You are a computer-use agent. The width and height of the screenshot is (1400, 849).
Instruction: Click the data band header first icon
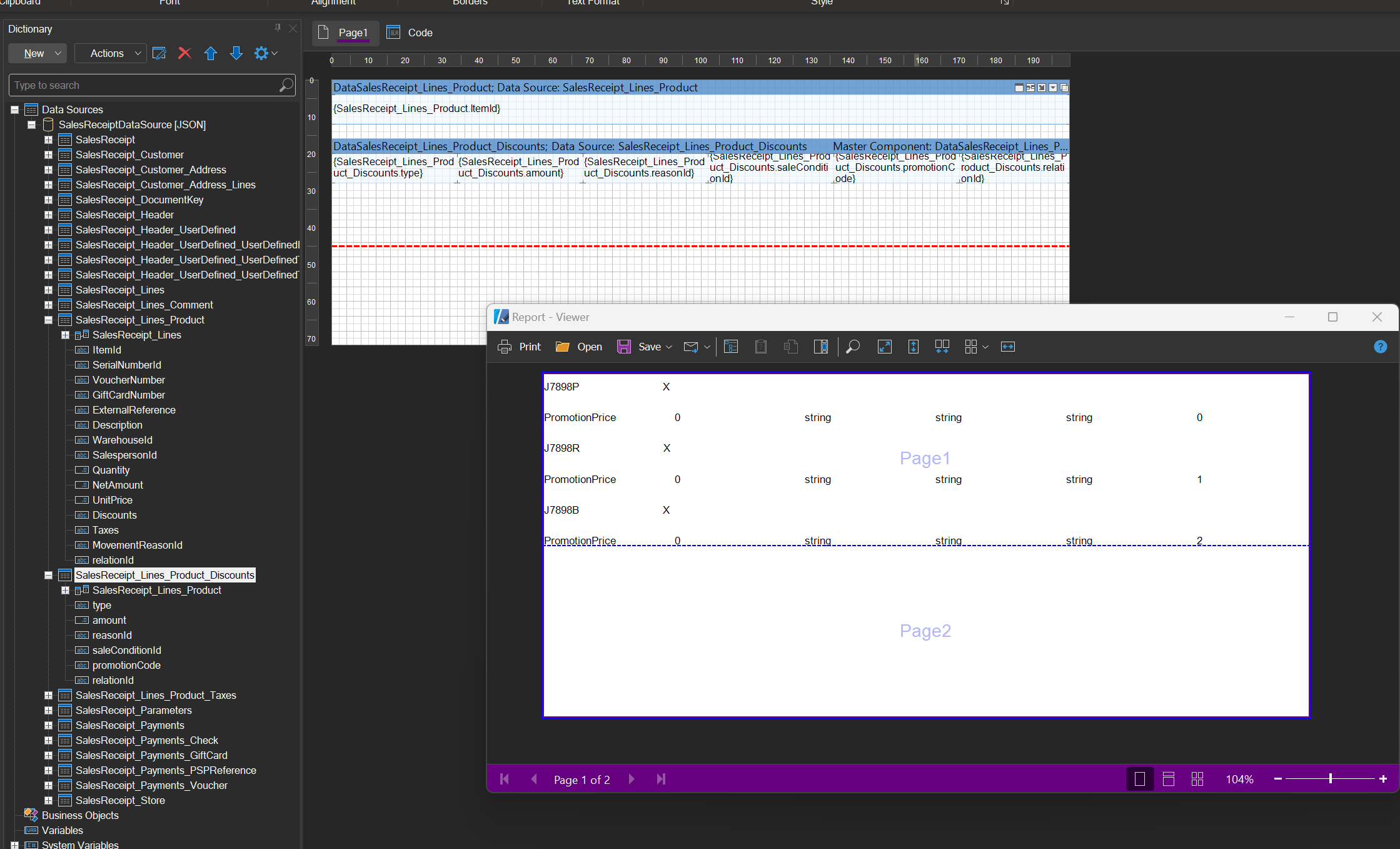coord(1019,88)
